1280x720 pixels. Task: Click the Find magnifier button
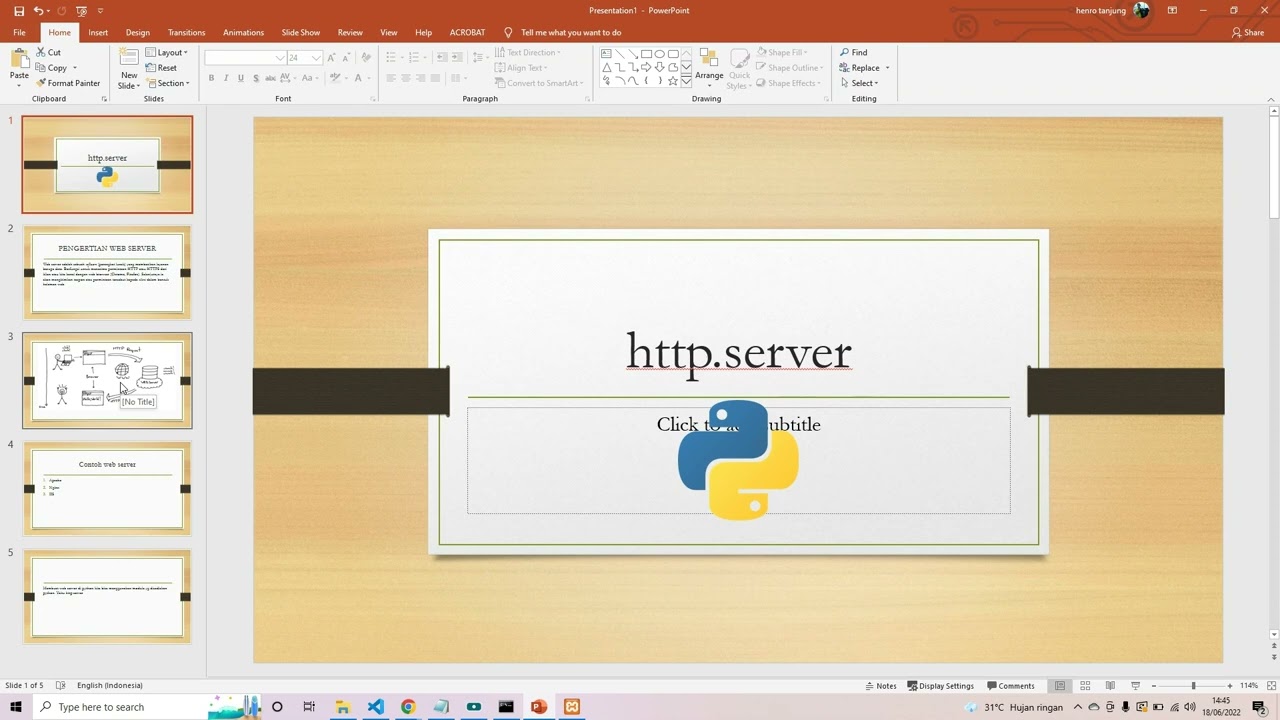click(x=854, y=52)
